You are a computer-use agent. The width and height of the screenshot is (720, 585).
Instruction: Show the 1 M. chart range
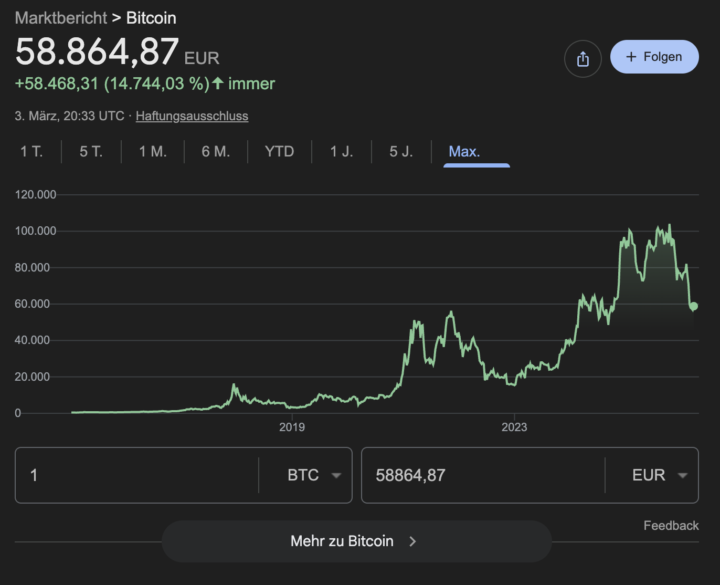pos(152,152)
